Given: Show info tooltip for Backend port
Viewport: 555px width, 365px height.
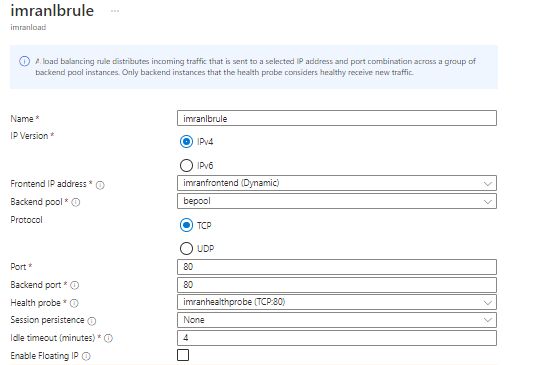Looking at the screenshot, I should 74,285.
